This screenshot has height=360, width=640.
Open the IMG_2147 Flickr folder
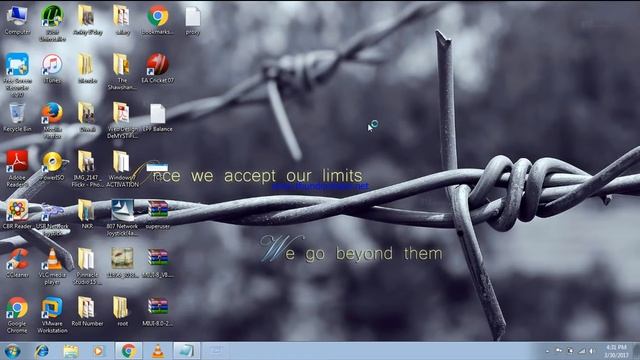(x=87, y=169)
